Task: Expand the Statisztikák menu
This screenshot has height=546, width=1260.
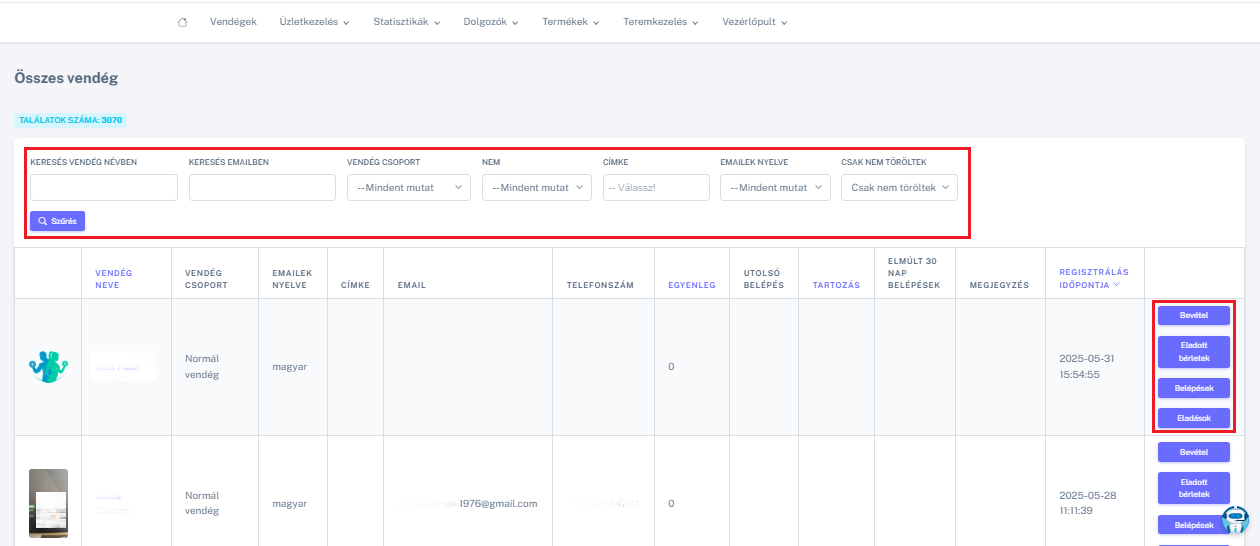Action: (x=407, y=22)
